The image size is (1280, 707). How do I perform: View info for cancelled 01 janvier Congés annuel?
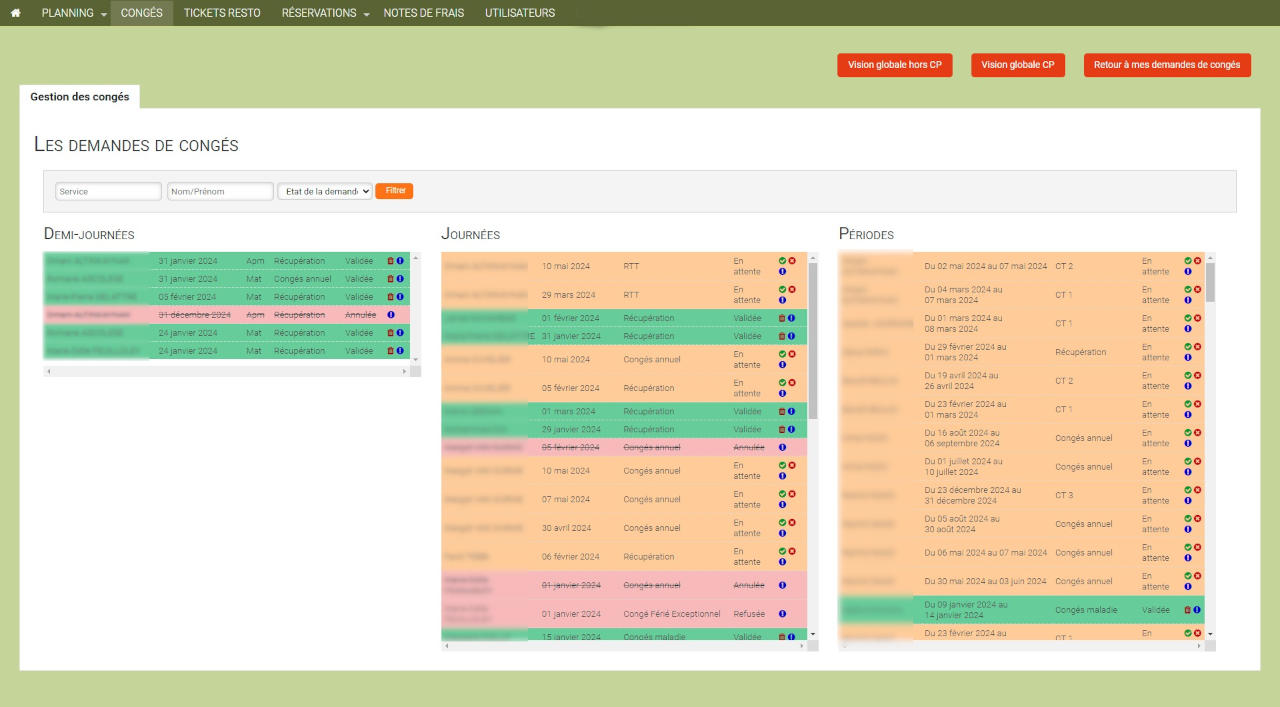pyautogui.click(x=783, y=585)
